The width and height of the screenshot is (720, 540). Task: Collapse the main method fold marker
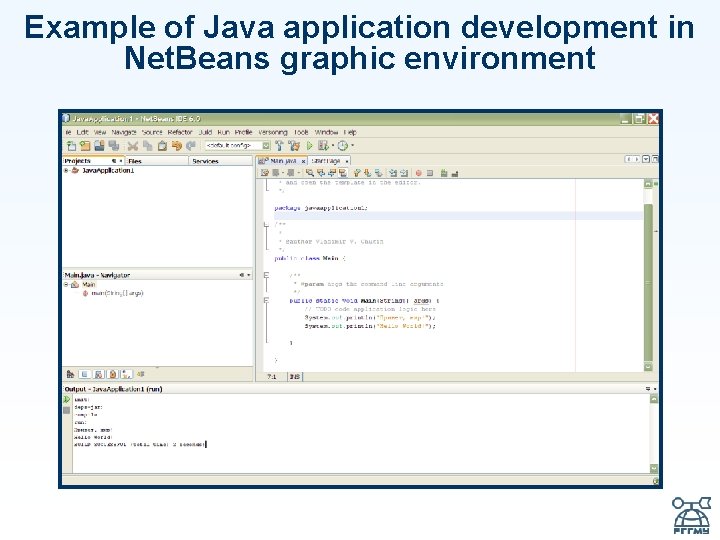pyautogui.click(x=266, y=300)
